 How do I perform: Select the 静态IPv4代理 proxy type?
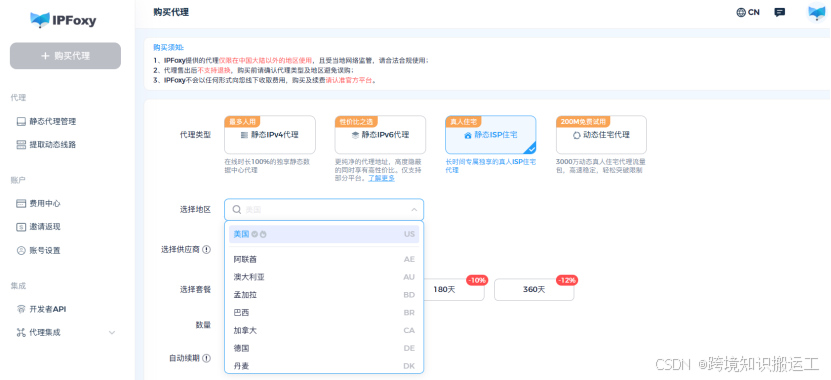270,135
